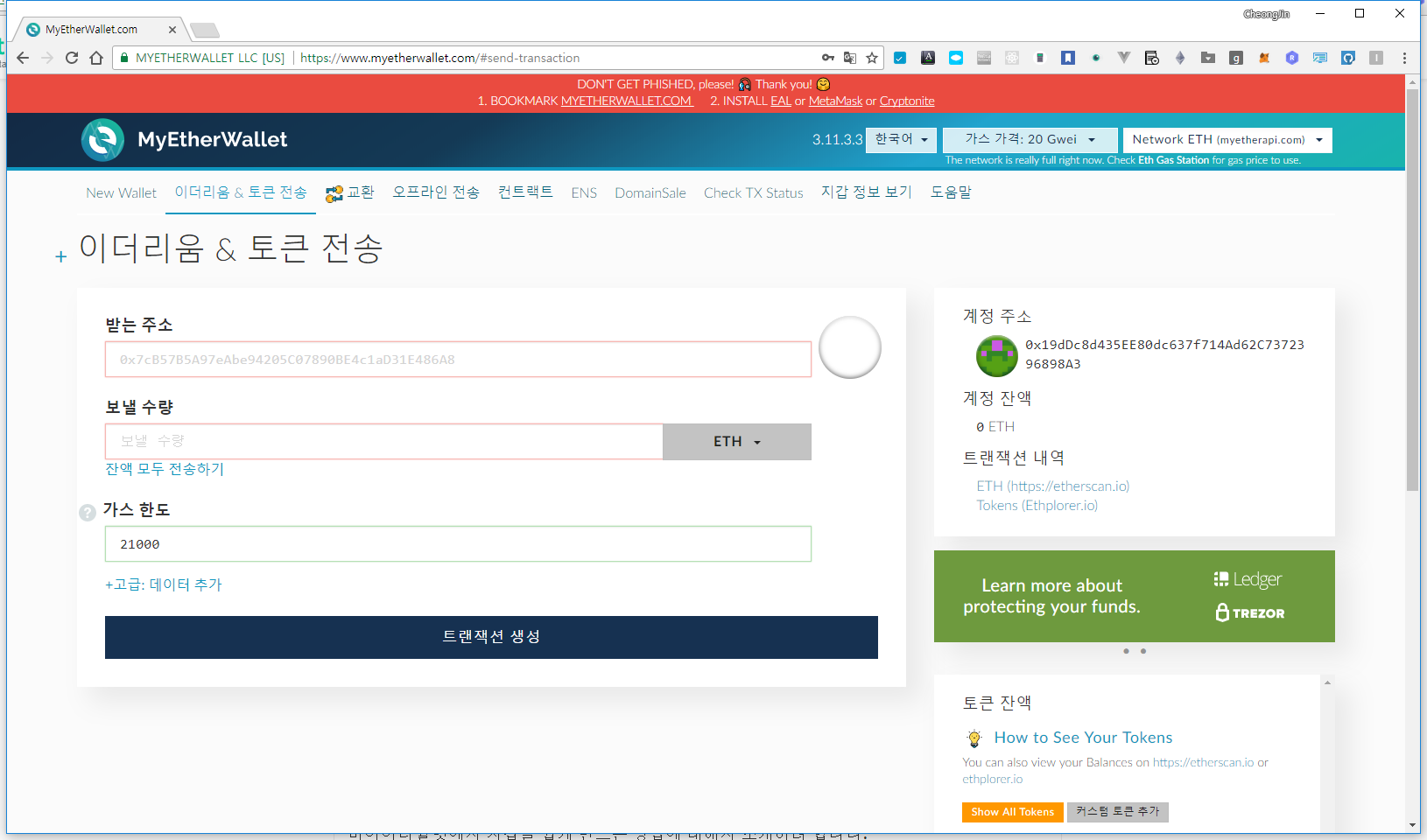Focus the 보낼 수량 amount field
Image resolution: width=1427 pixels, height=840 pixels.
(383, 442)
